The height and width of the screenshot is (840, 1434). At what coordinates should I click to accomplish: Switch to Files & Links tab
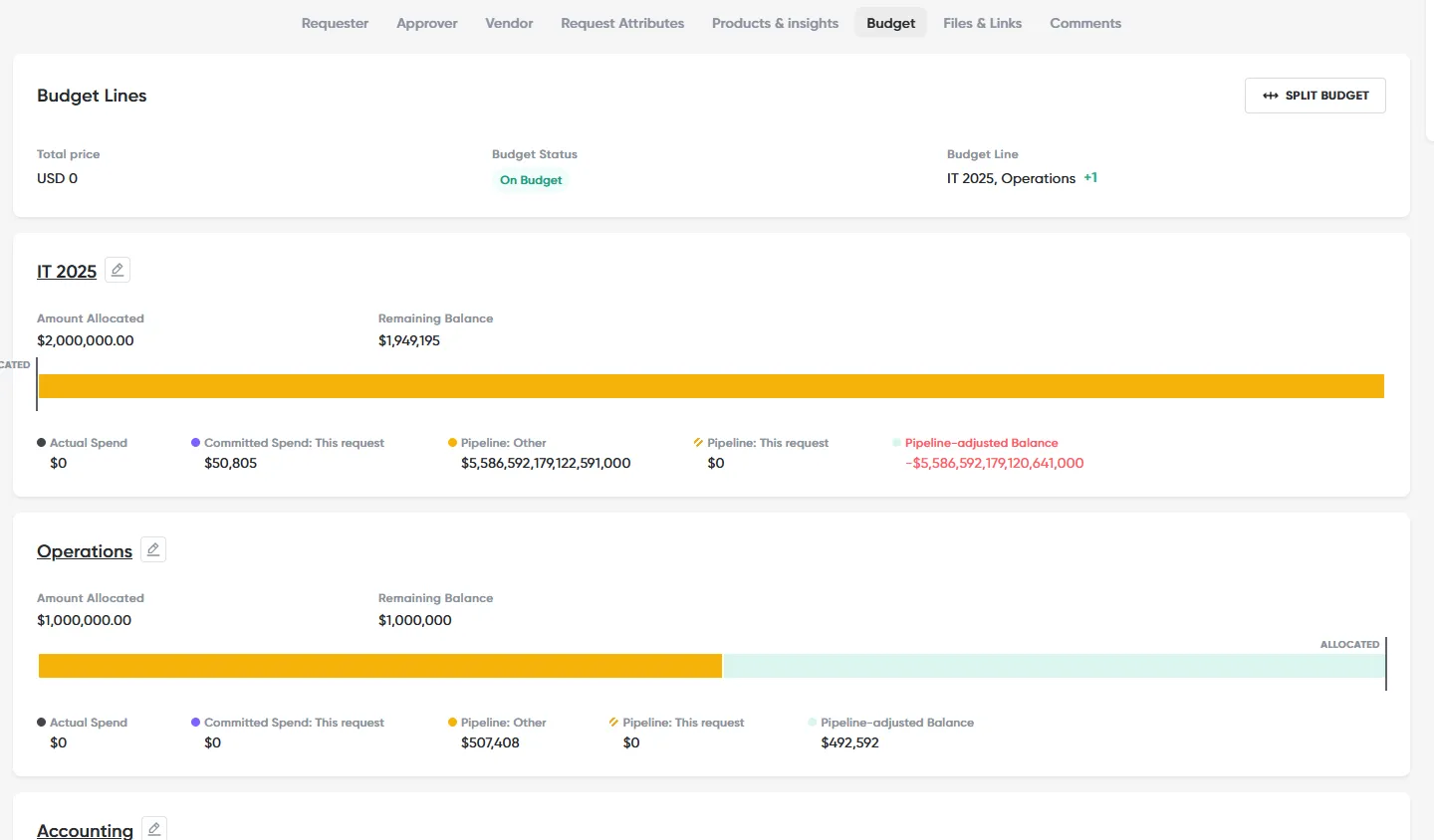click(982, 23)
